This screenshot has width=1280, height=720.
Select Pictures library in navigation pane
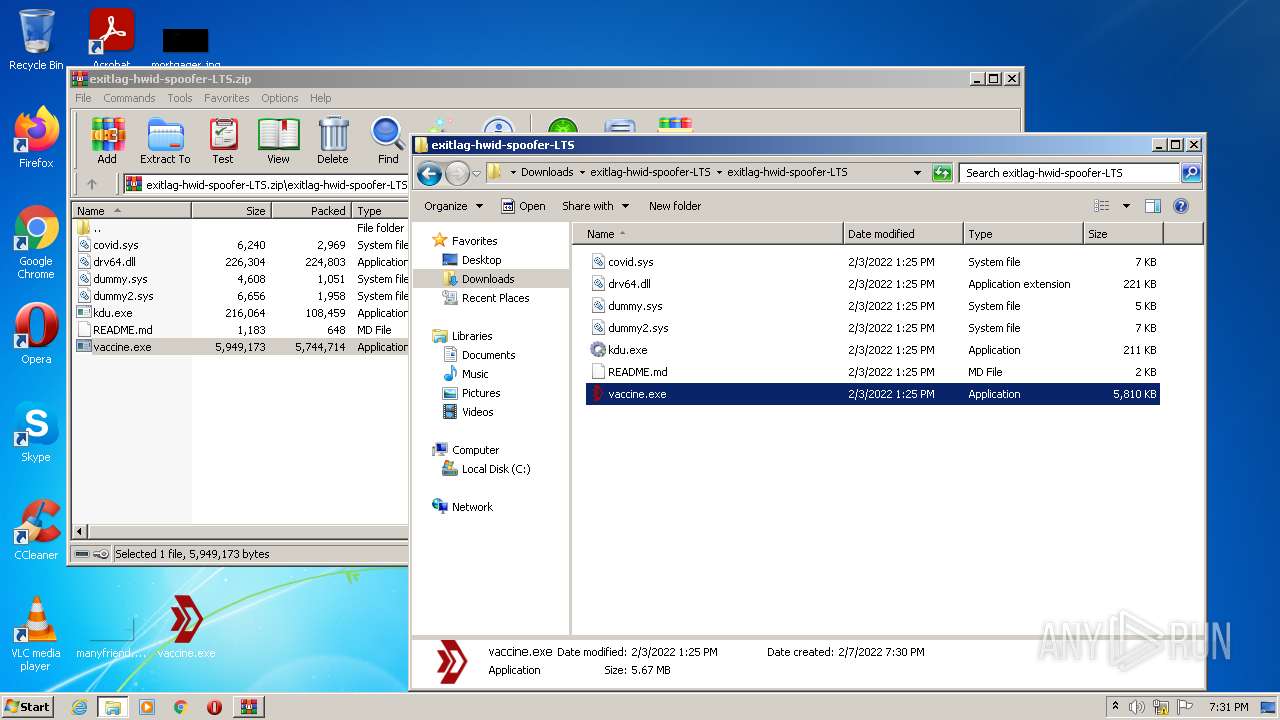[481, 393]
